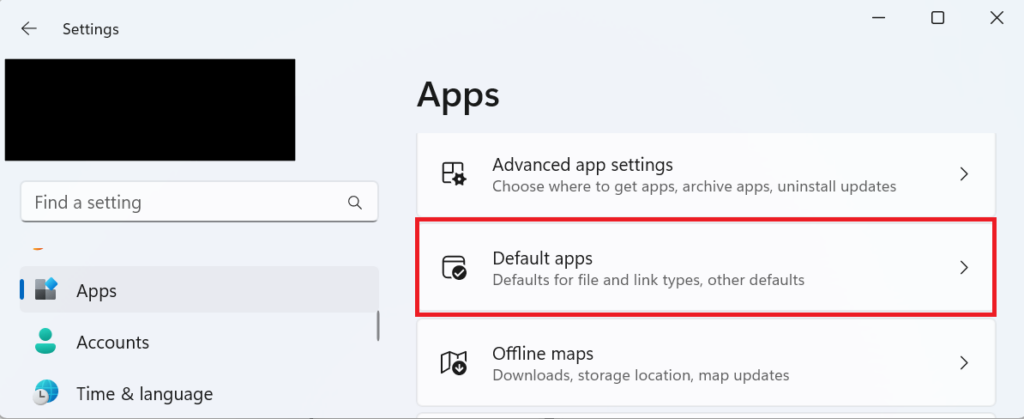
Task: Click the Accounts person icon
Action: coord(46,341)
